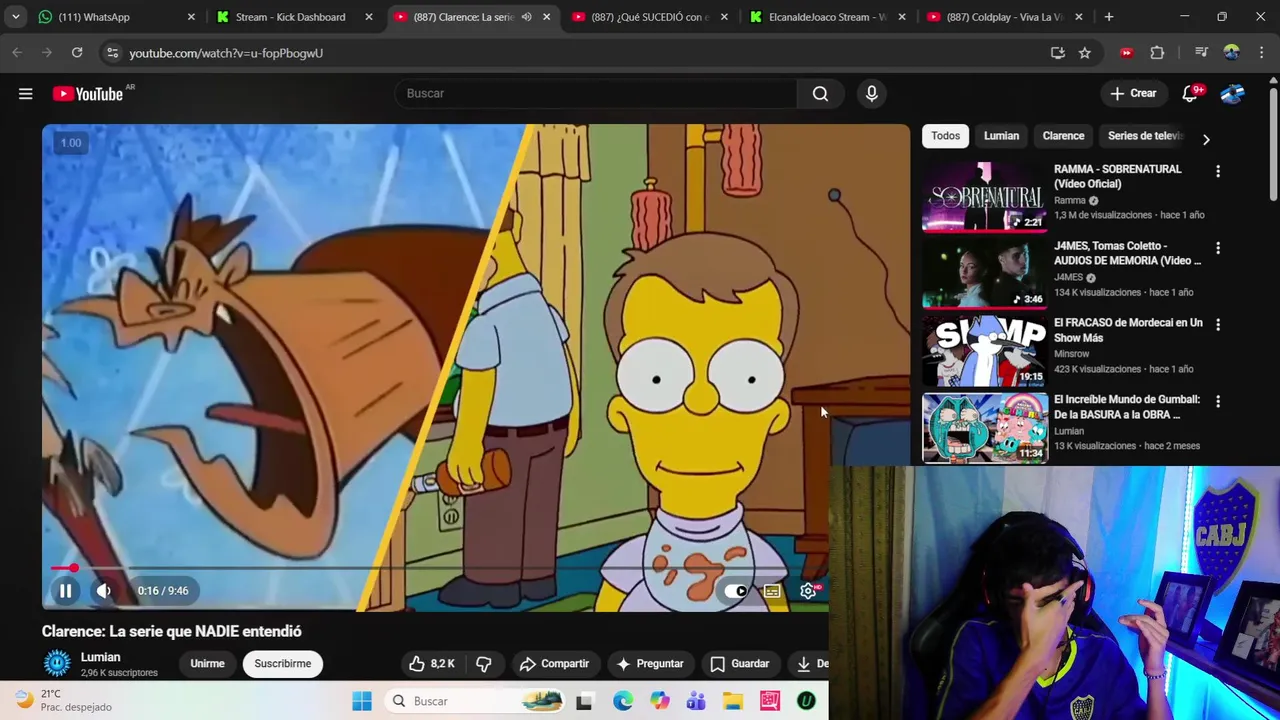Toggle subtitles in the player
This screenshot has width=1280, height=720.
(x=772, y=591)
